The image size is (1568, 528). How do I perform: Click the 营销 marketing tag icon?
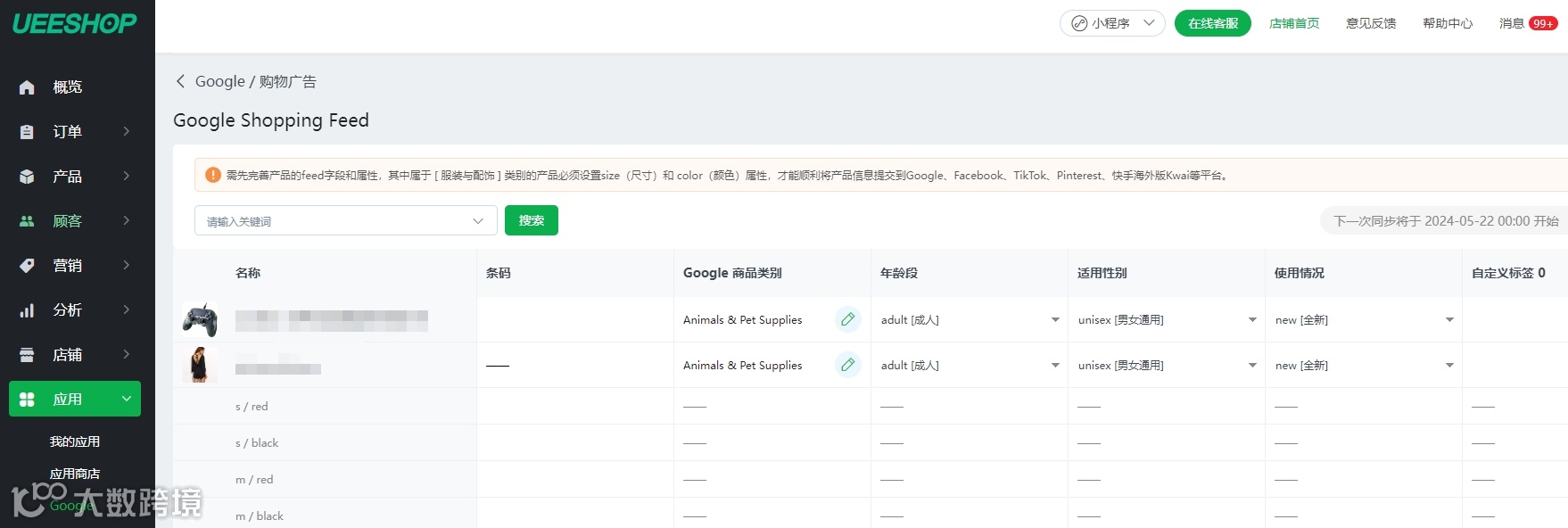click(27, 266)
